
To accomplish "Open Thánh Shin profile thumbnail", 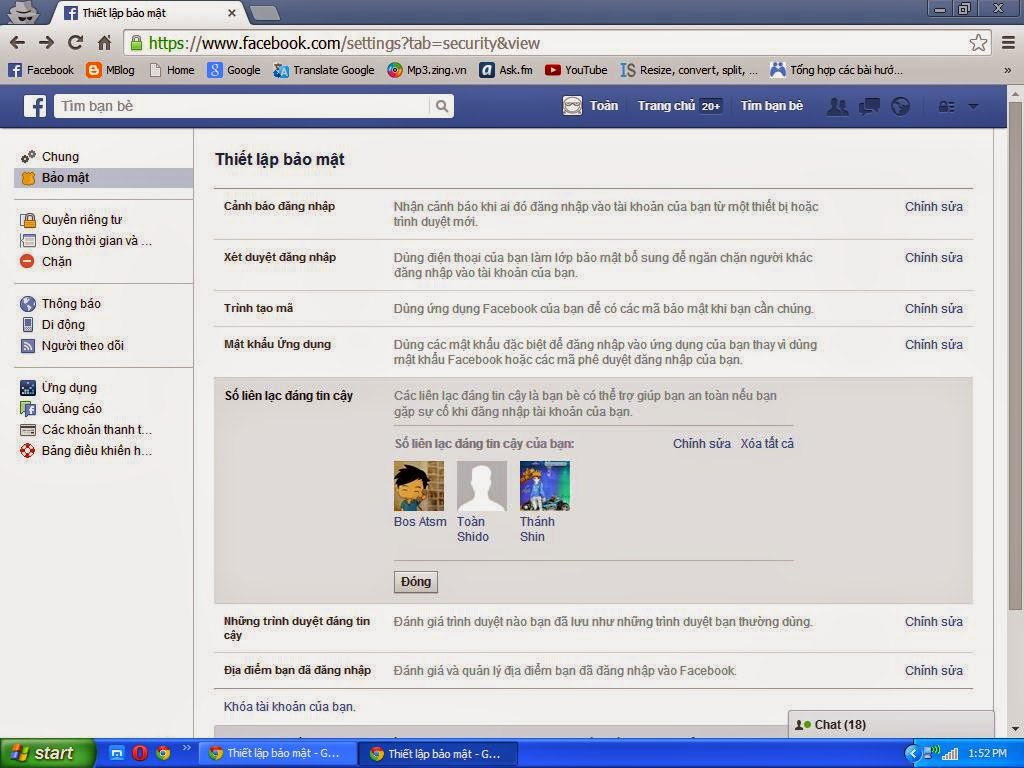I will pyautogui.click(x=545, y=486).
